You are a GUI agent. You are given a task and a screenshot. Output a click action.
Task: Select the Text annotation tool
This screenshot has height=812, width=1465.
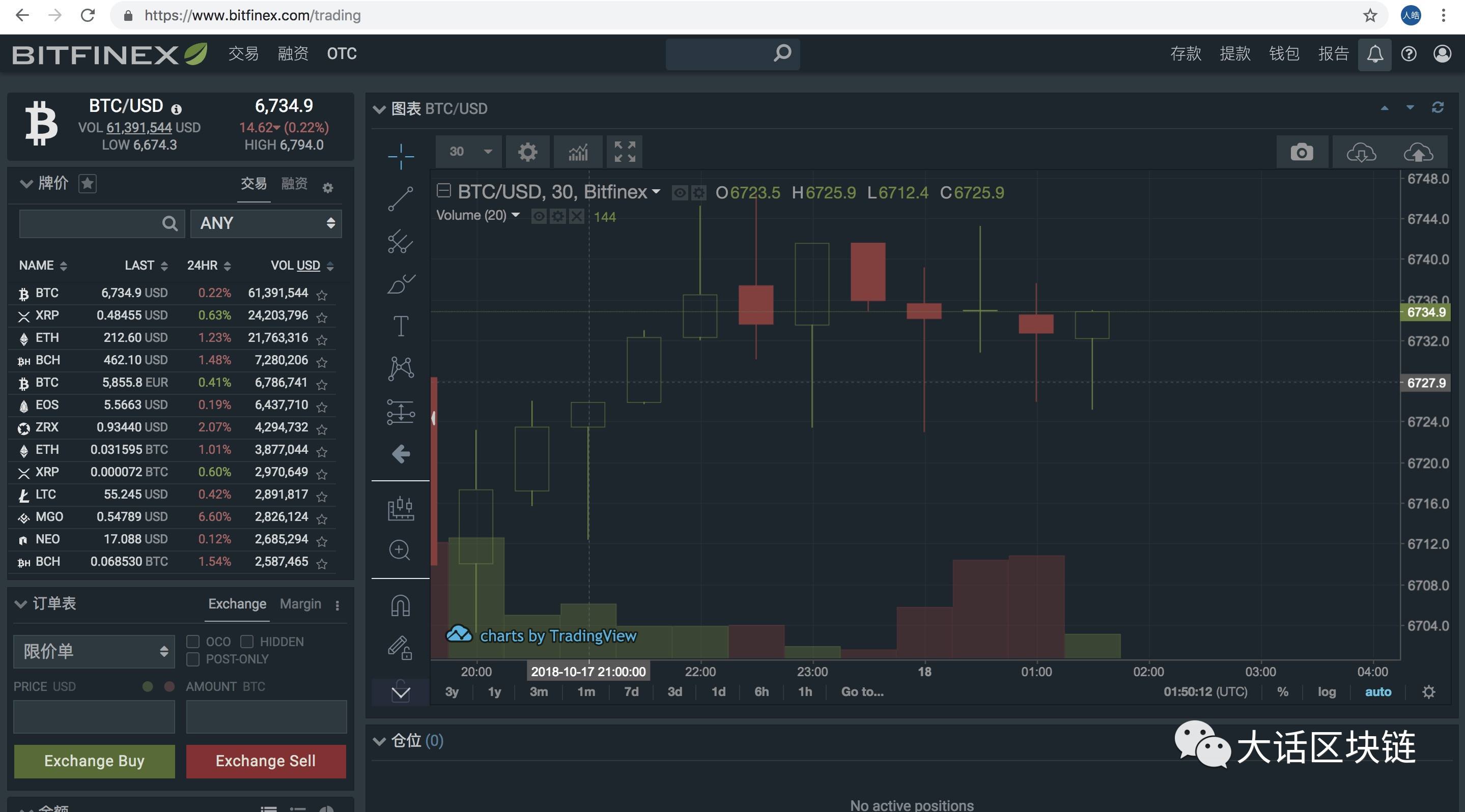click(401, 326)
